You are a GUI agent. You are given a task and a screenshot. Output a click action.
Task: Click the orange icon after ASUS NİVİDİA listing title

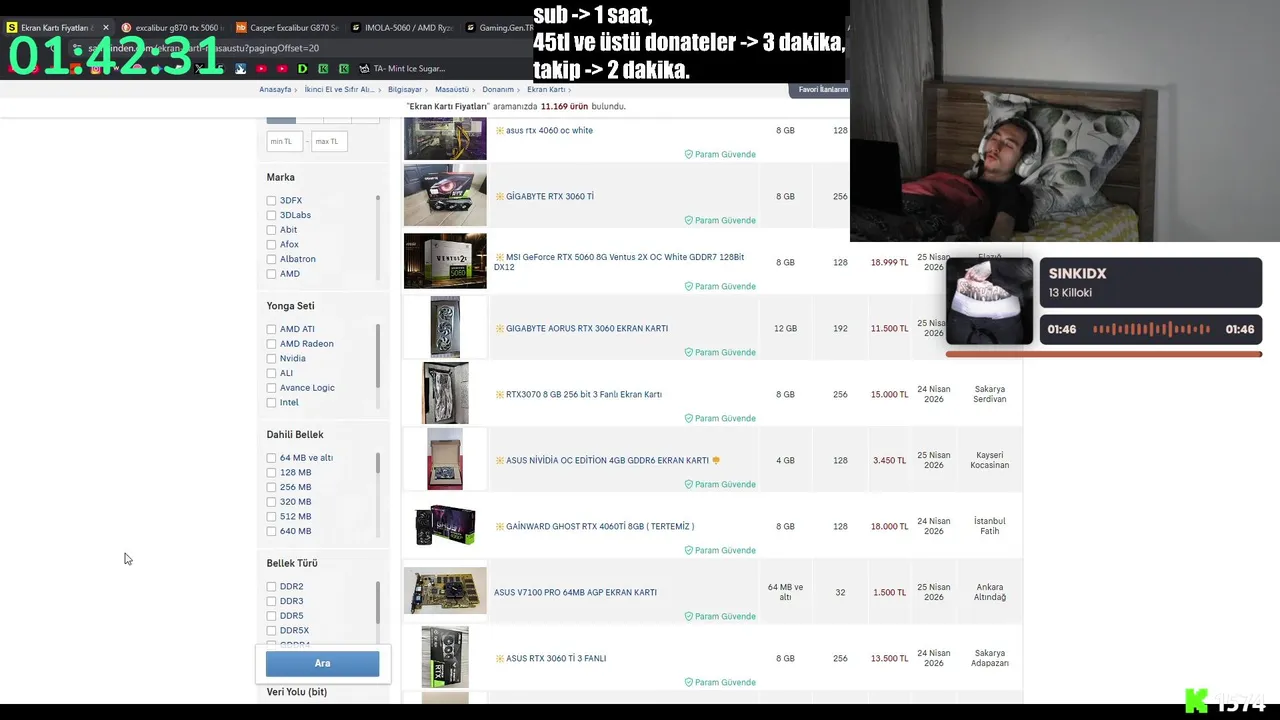point(716,460)
